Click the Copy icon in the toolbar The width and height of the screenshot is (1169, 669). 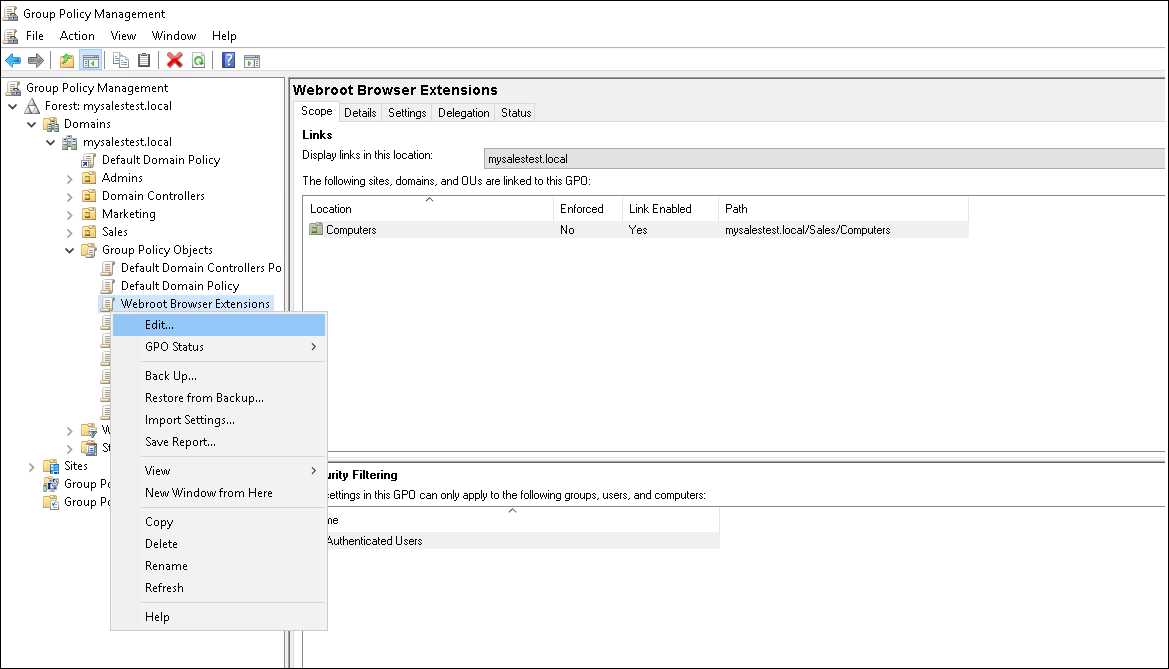click(119, 59)
